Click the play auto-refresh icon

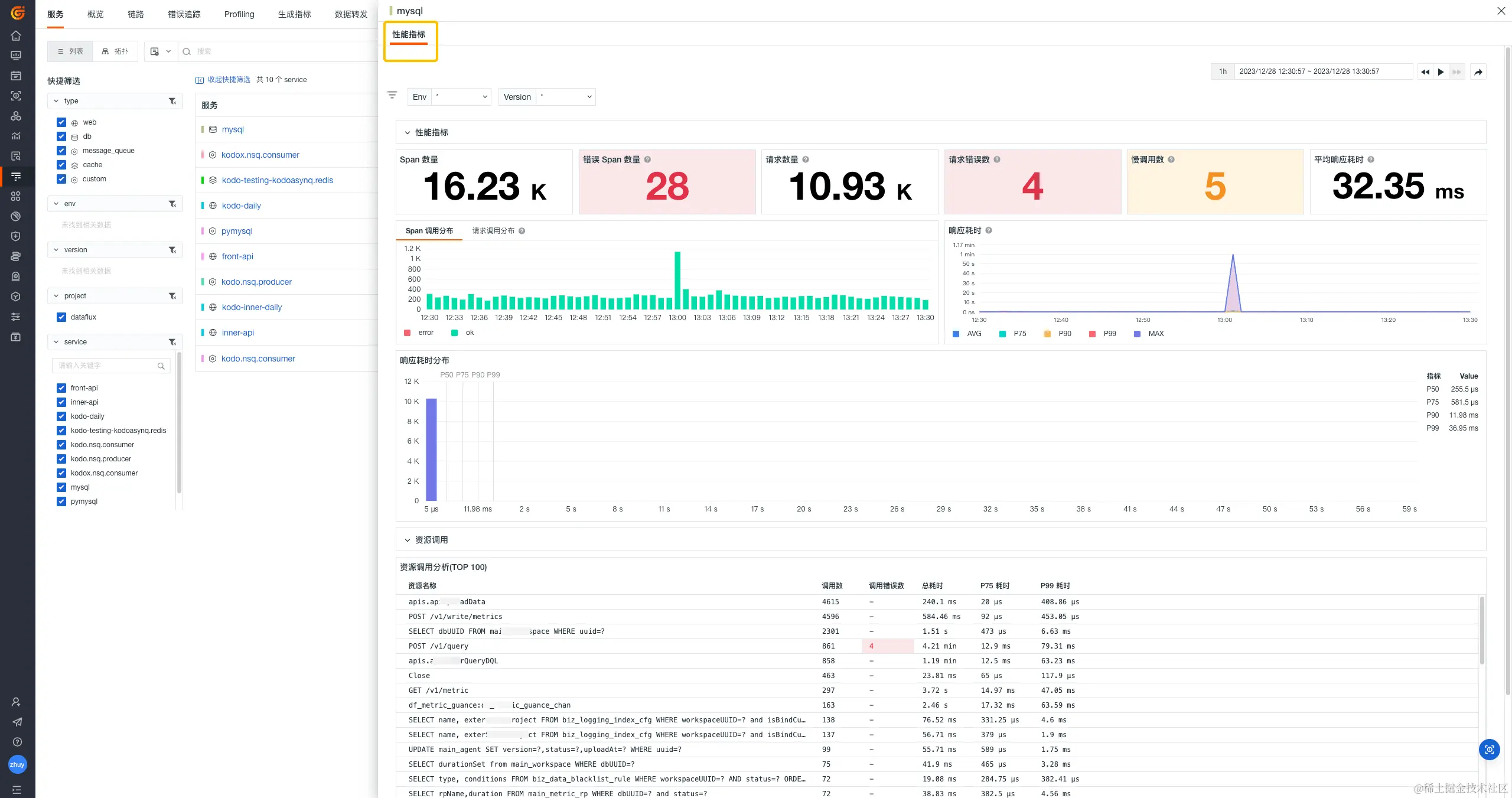1441,71
